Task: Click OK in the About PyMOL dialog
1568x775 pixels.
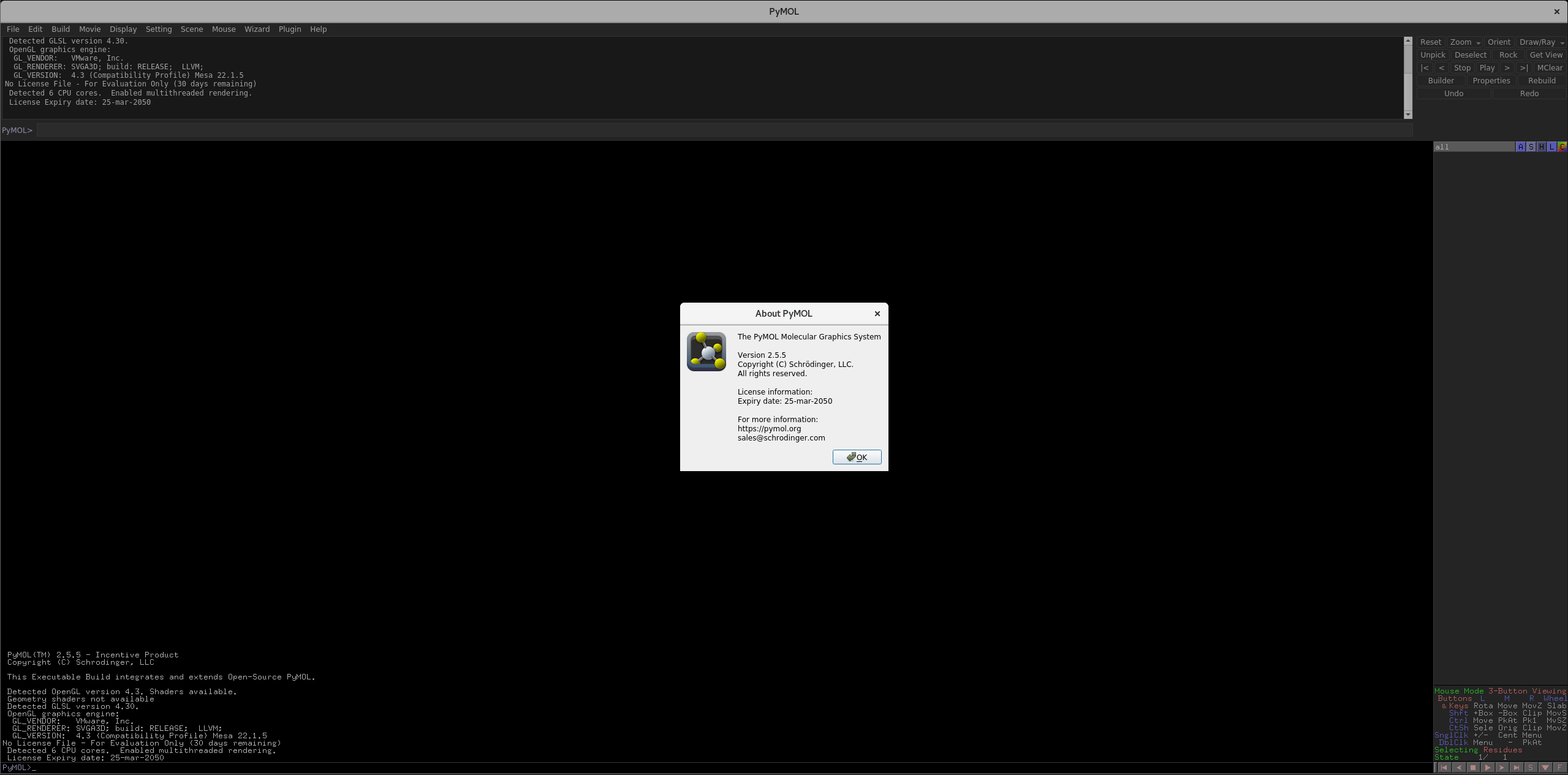Action: click(857, 457)
